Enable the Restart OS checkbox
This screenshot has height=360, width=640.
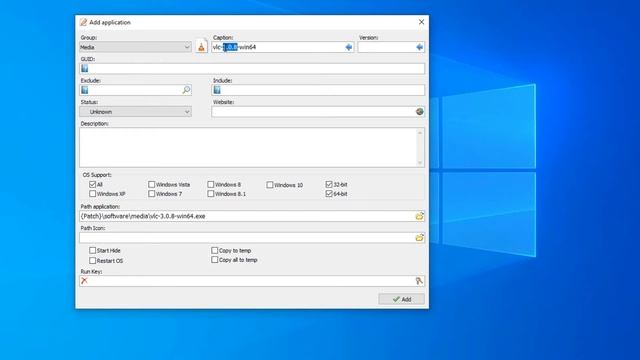click(93, 260)
